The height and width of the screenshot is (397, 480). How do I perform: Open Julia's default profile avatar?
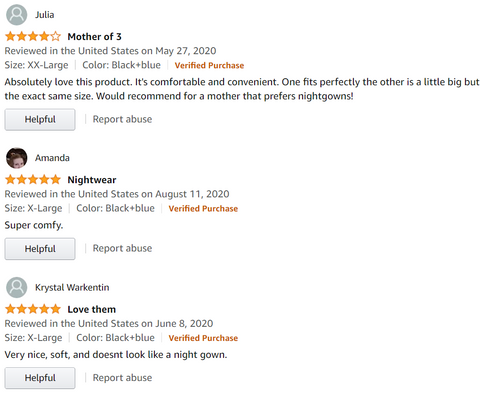[x=17, y=15]
